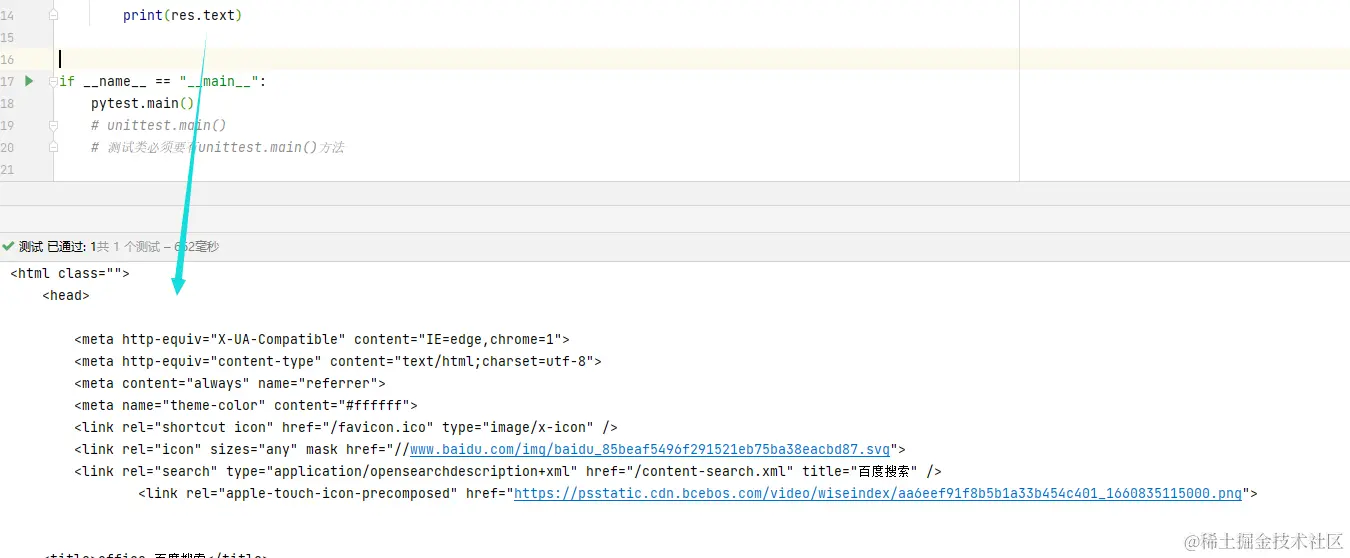
Task: Click line number 21 in the gutter
Action: pos(8,170)
